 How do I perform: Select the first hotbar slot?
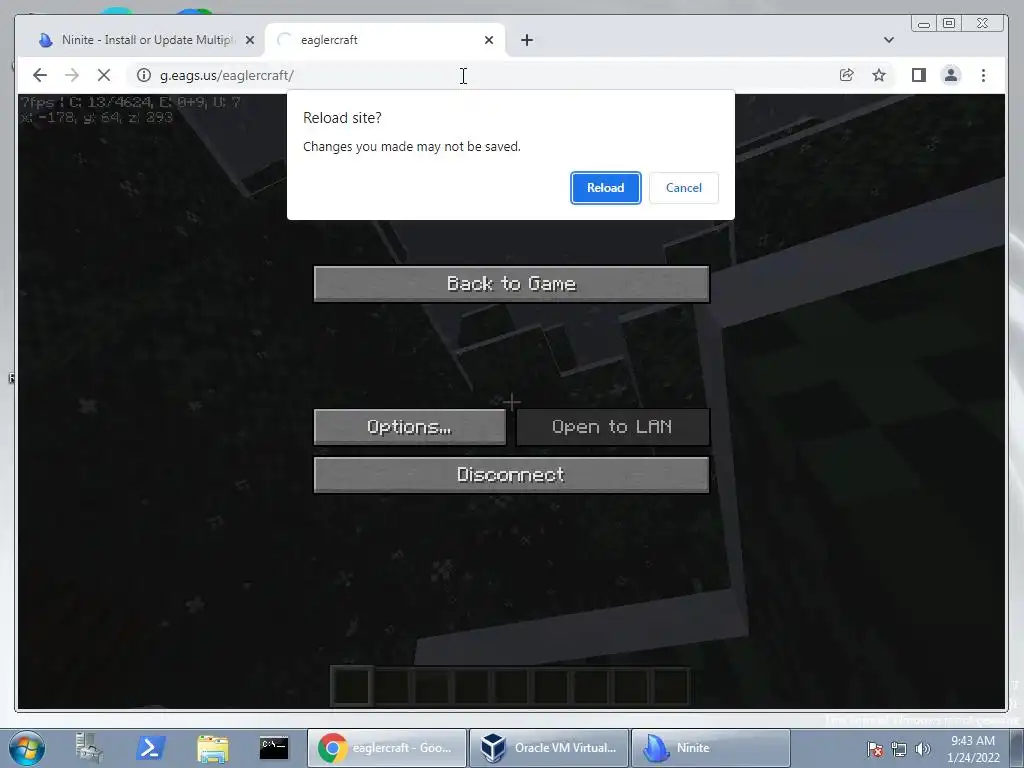352,686
